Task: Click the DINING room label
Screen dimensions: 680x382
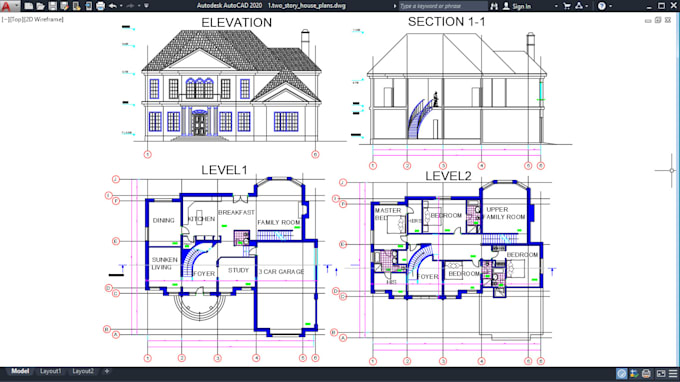Action: click(x=163, y=220)
